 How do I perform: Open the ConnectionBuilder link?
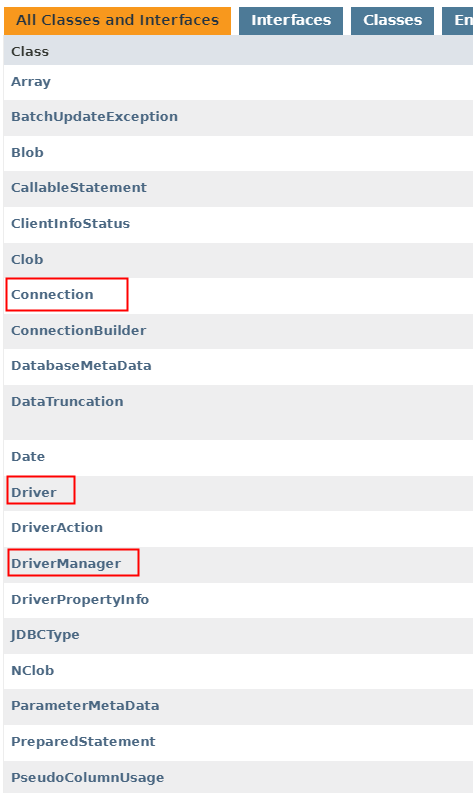coord(78,330)
